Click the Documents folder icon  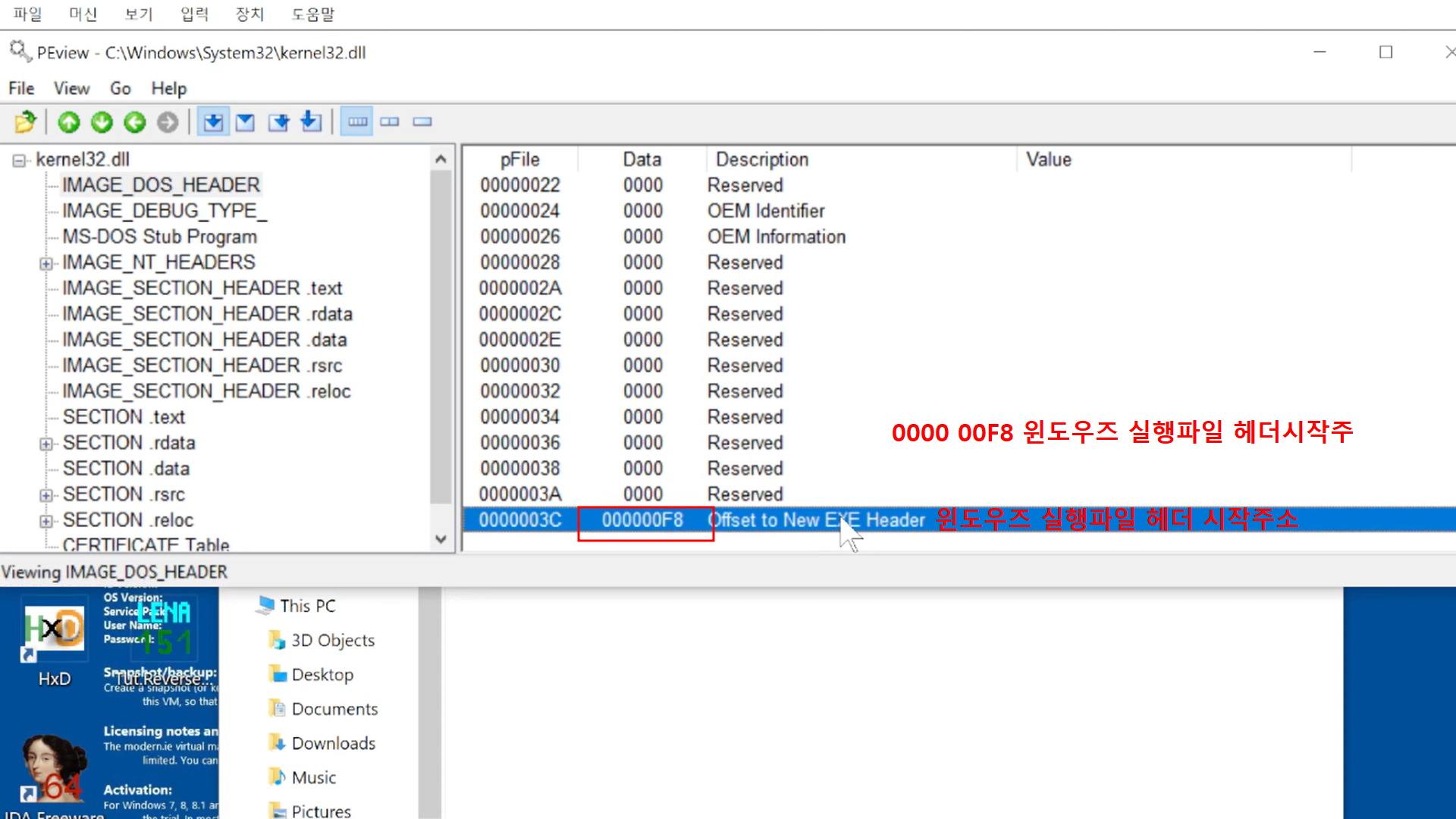277,708
